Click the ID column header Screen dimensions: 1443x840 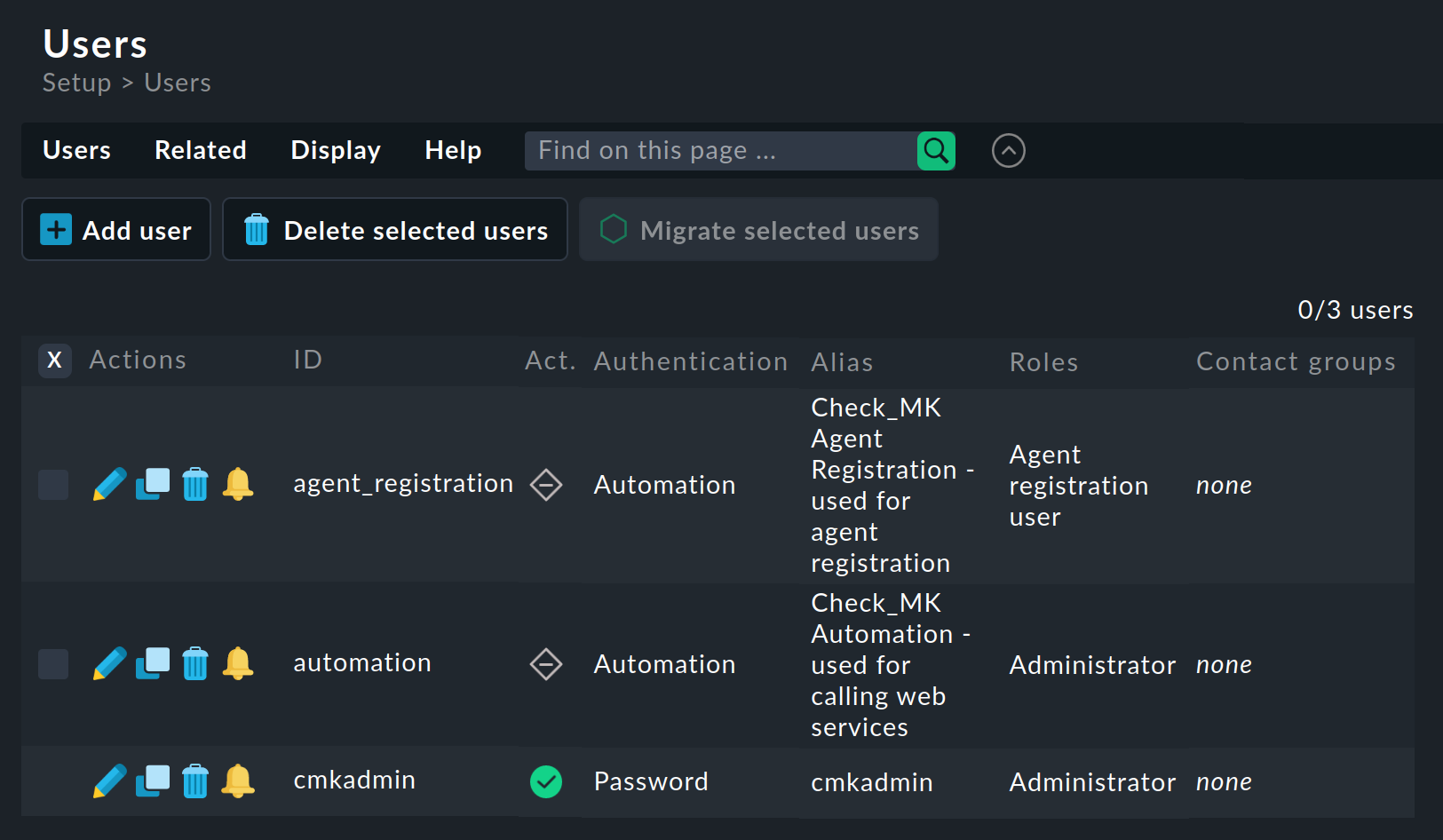(308, 360)
